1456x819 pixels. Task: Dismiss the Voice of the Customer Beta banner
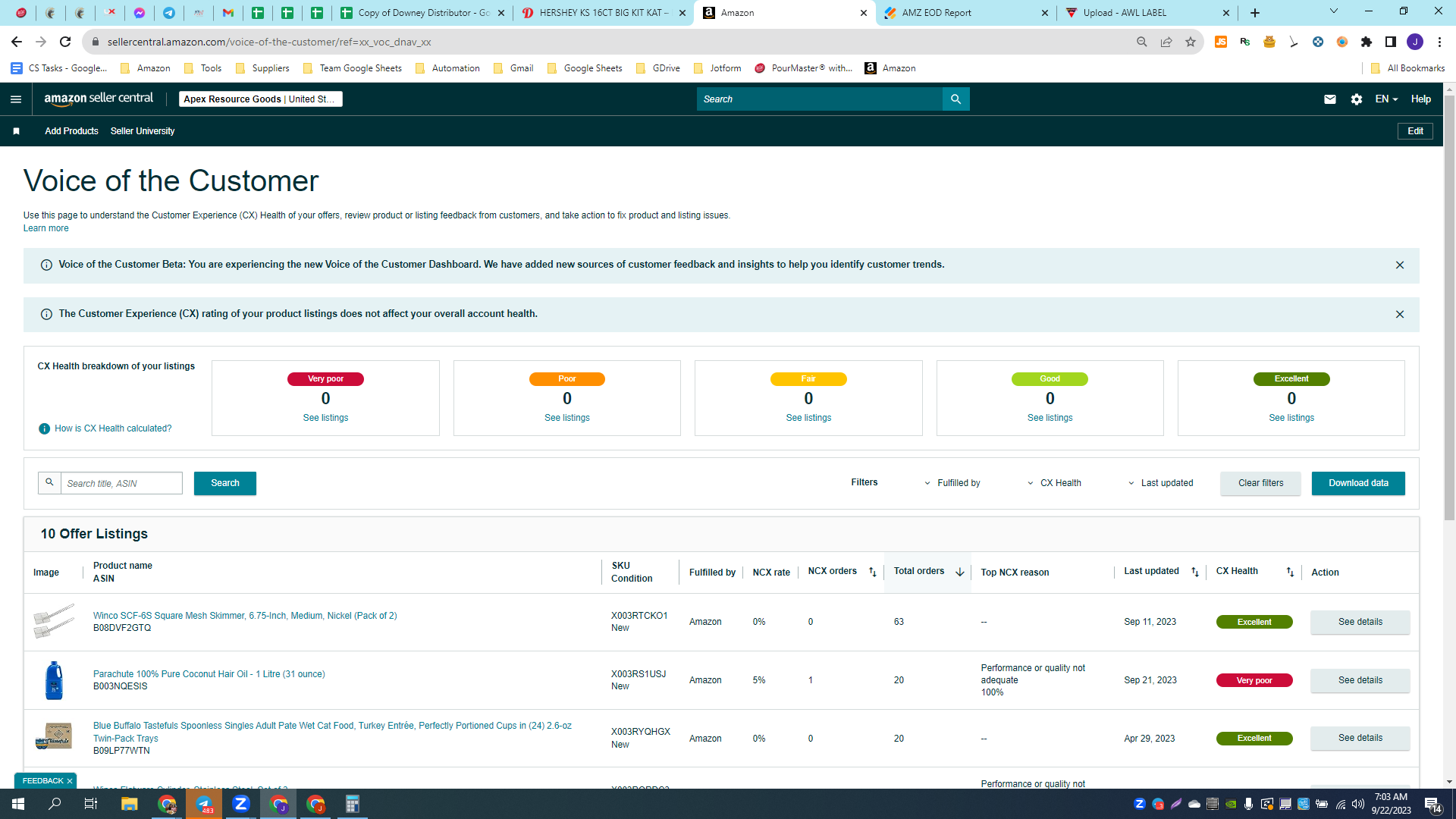pyautogui.click(x=1400, y=265)
